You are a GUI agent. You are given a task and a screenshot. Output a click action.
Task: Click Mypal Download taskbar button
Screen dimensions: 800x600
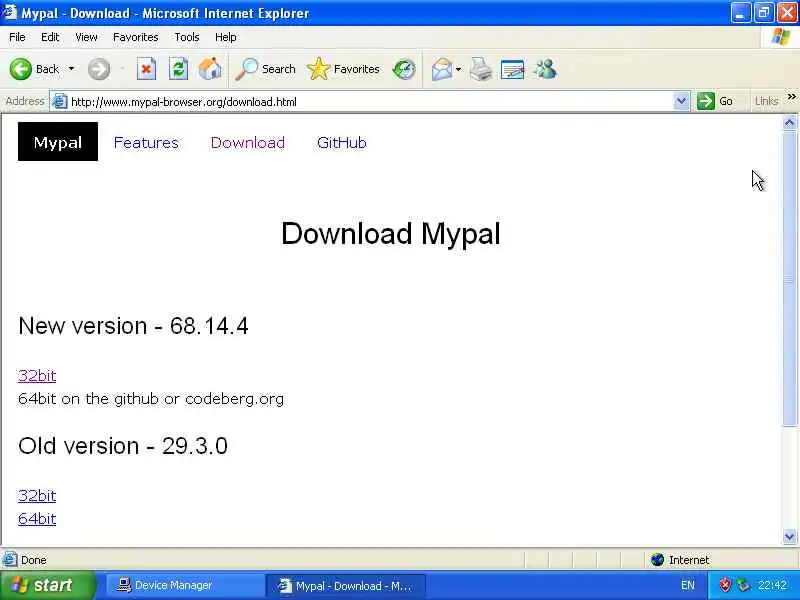pyautogui.click(x=345, y=585)
